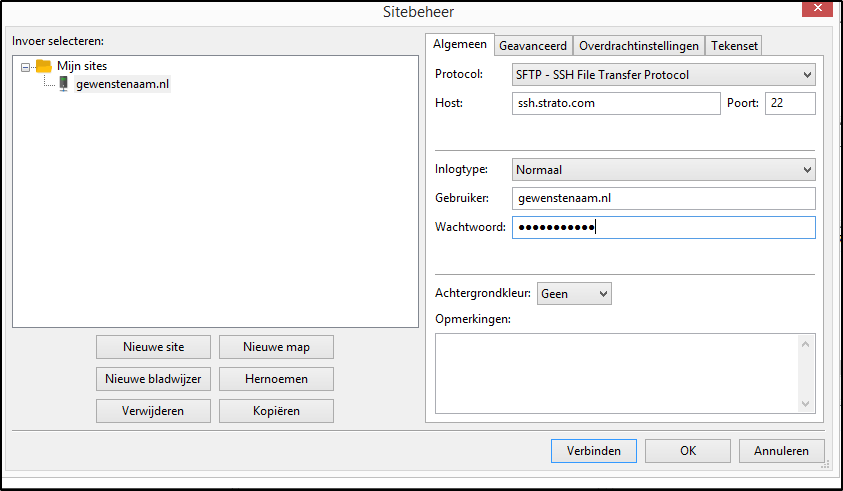Click the Gebruiker text field
Screen dimensions: 843x491
pyautogui.click(x=663, y=199)
